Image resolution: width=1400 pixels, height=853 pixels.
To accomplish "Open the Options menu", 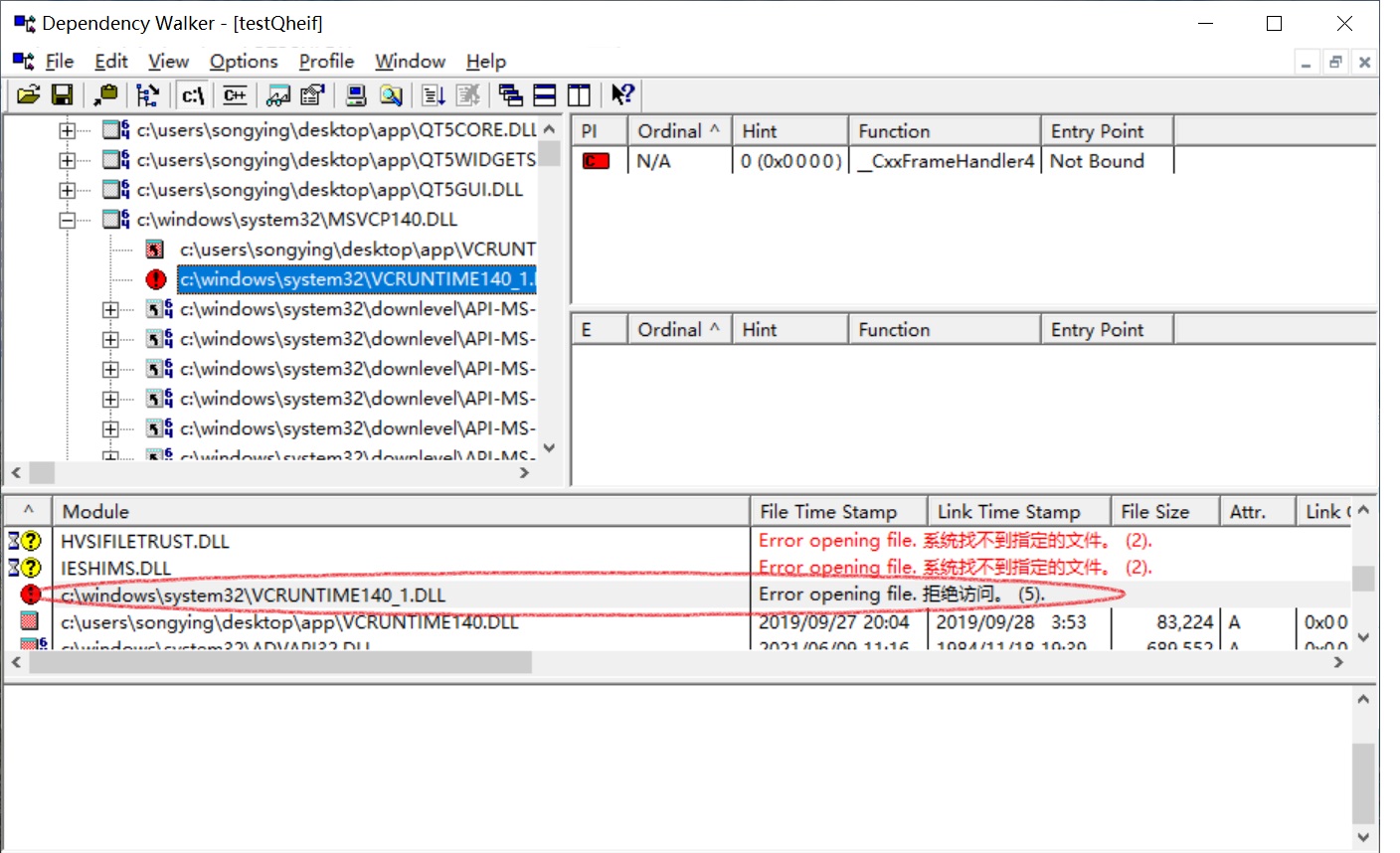I will click(244, 61).
